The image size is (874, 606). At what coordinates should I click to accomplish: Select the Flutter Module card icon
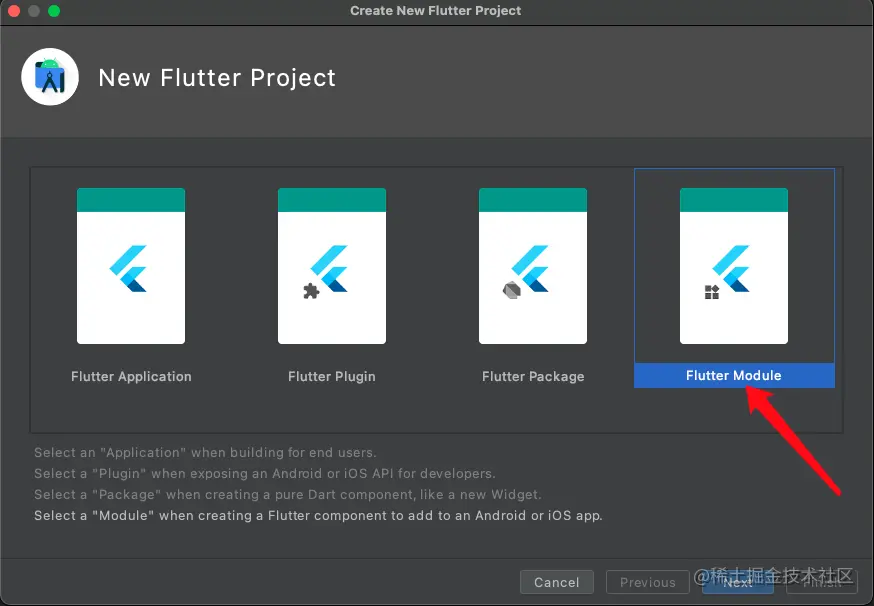(x=734, y=266)
